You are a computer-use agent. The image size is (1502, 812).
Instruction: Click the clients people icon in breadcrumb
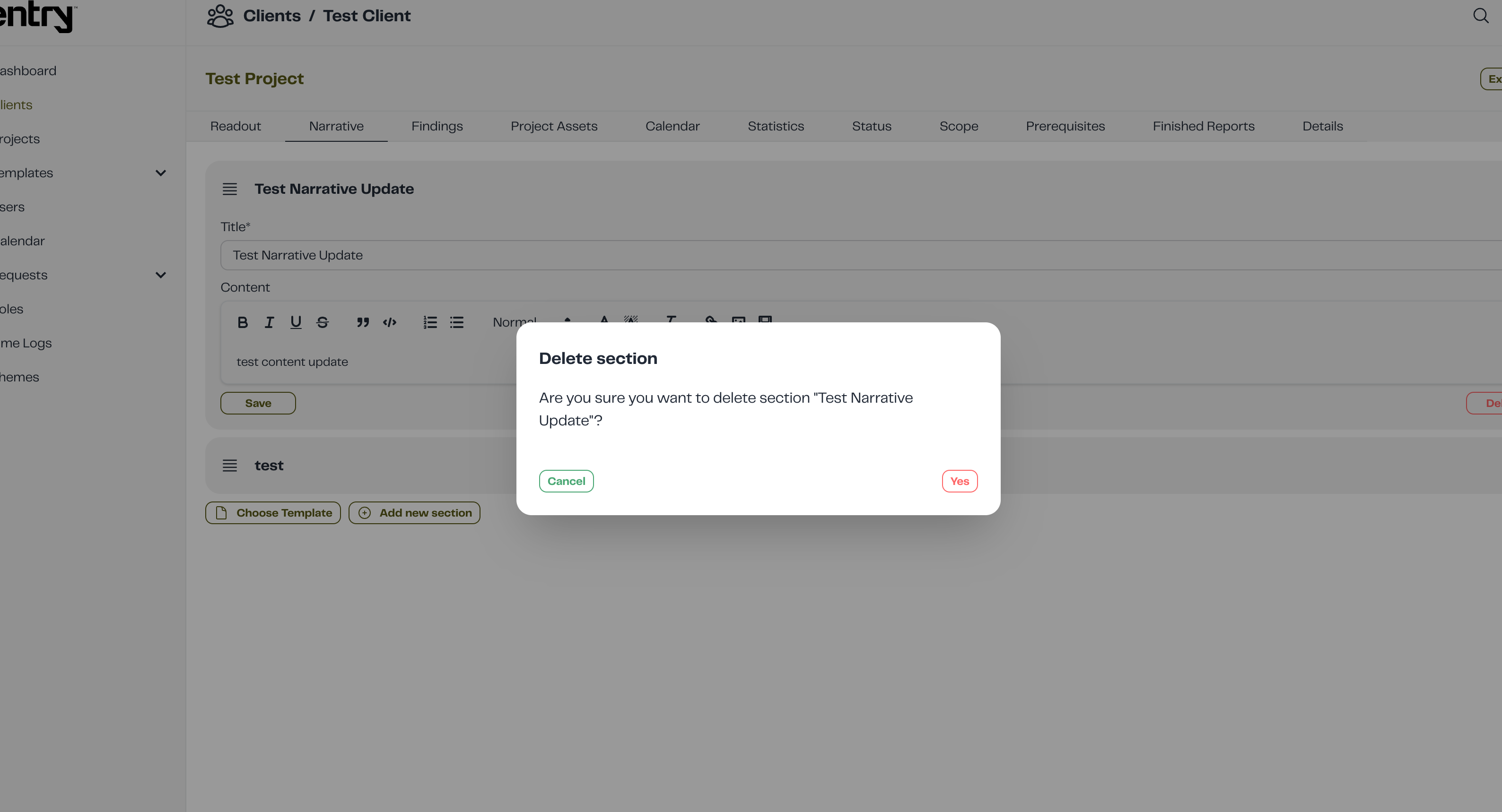pyautogui.click(x=220, y=16)
